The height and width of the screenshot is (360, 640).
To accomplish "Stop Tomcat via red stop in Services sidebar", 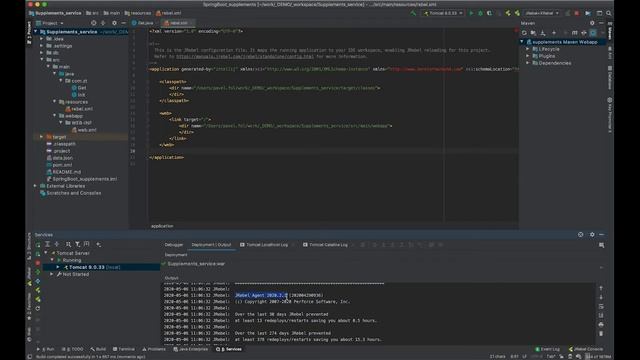I will point(38,263).
